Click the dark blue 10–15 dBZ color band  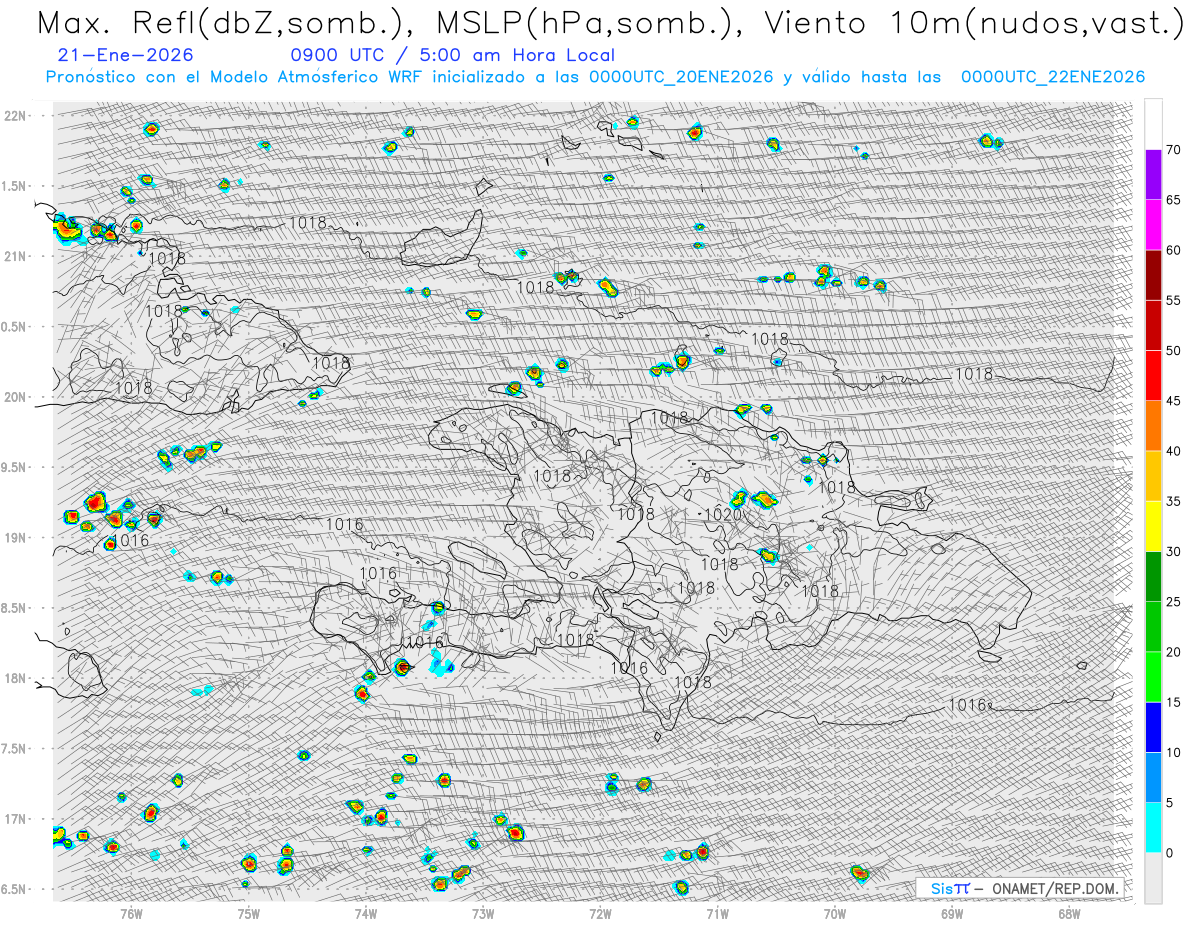[x=1153, y=727]
